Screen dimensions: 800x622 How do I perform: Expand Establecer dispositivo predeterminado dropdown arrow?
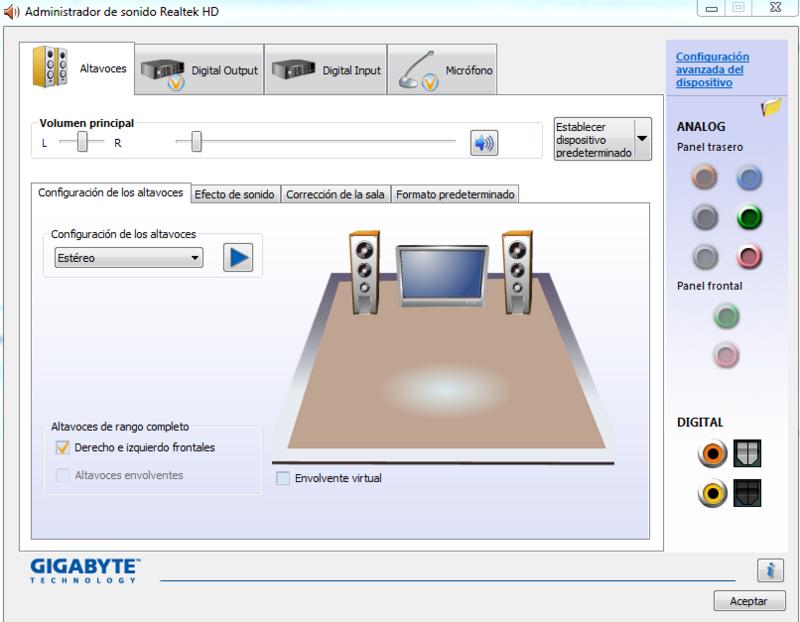click(x=642, y=139)
